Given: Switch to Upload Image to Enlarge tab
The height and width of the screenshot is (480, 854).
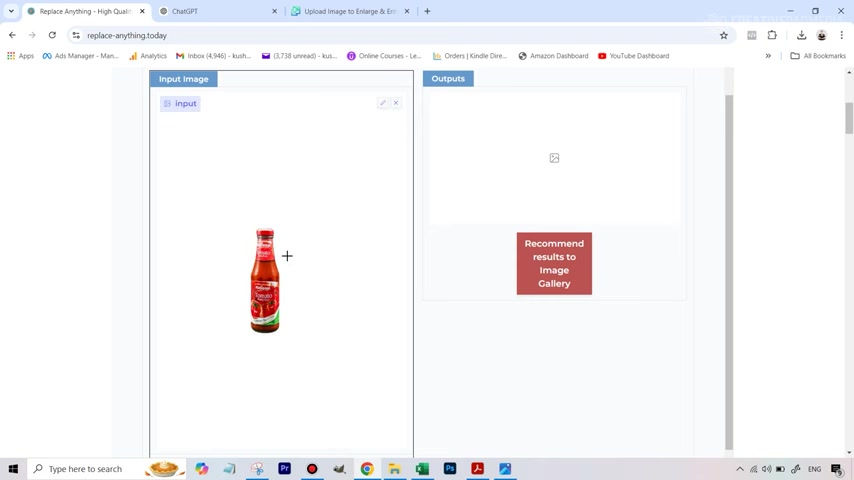Looking at the screenshot, I should pos(350,11).
